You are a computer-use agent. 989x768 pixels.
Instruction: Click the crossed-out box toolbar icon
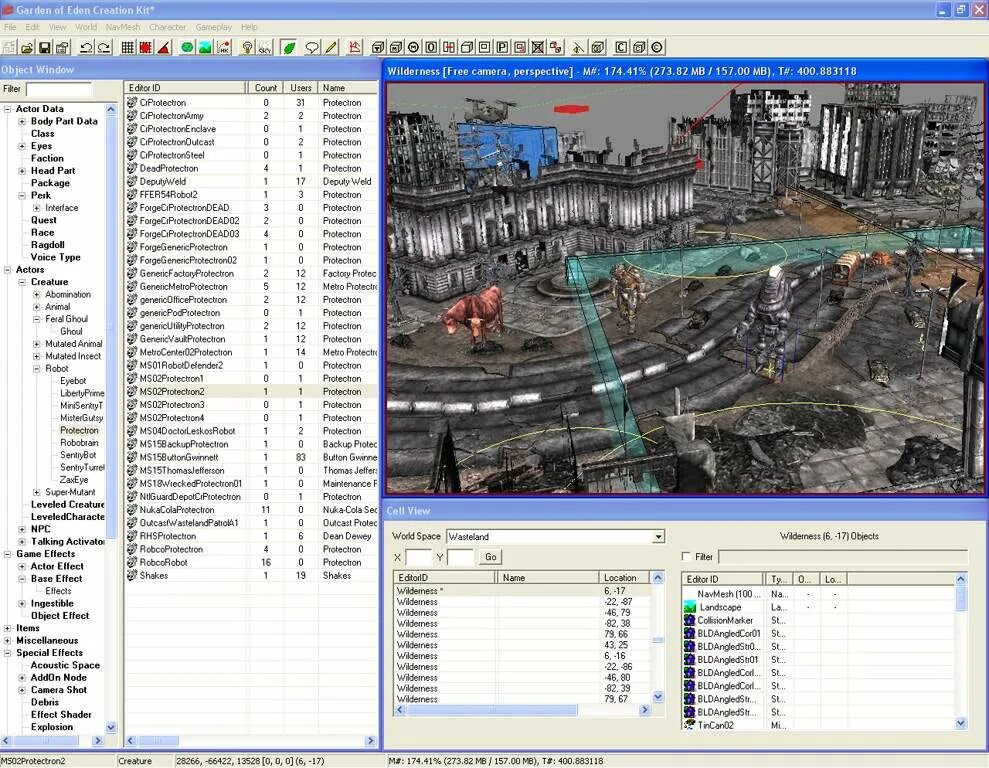(538, 47)
